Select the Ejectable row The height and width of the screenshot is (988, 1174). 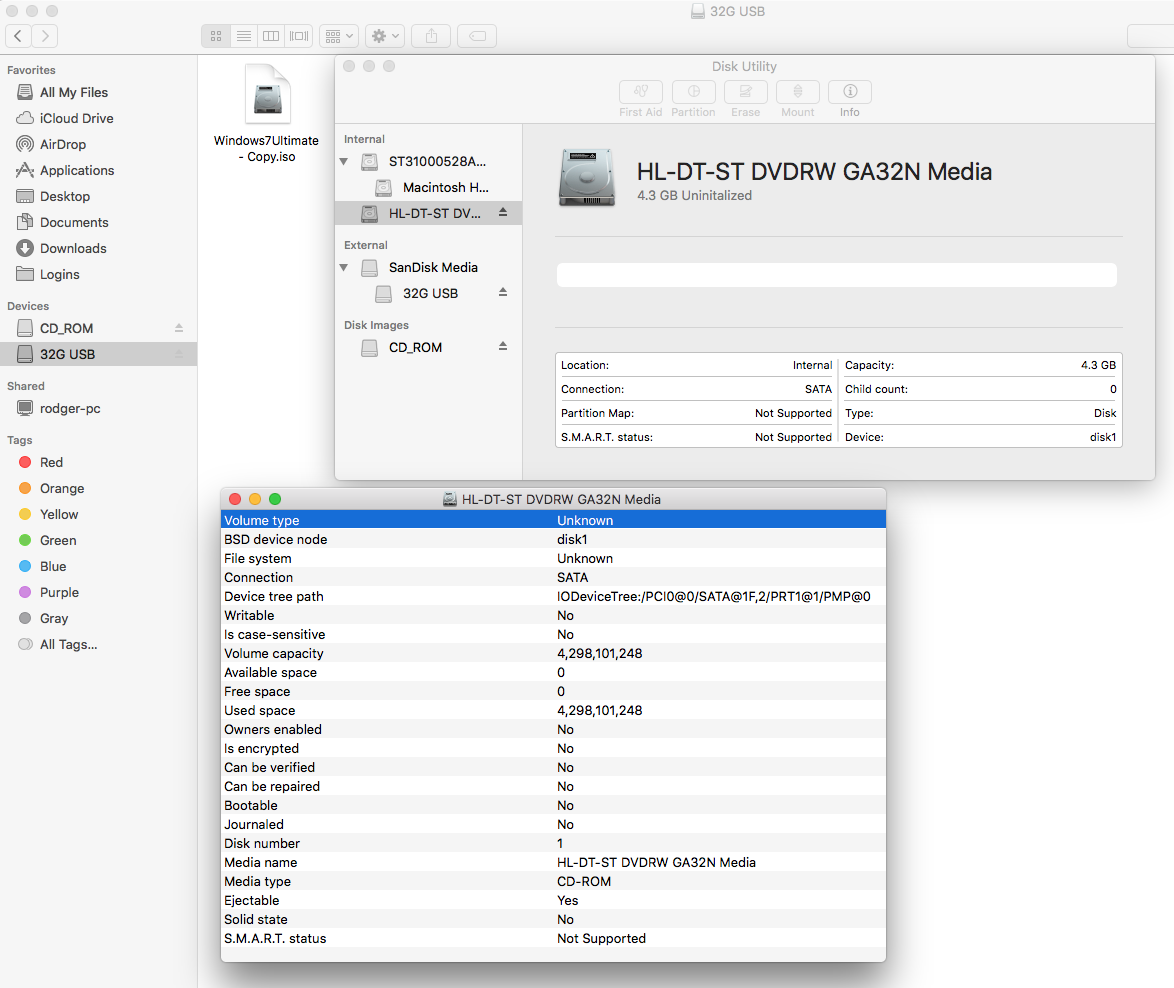[553, 900]
